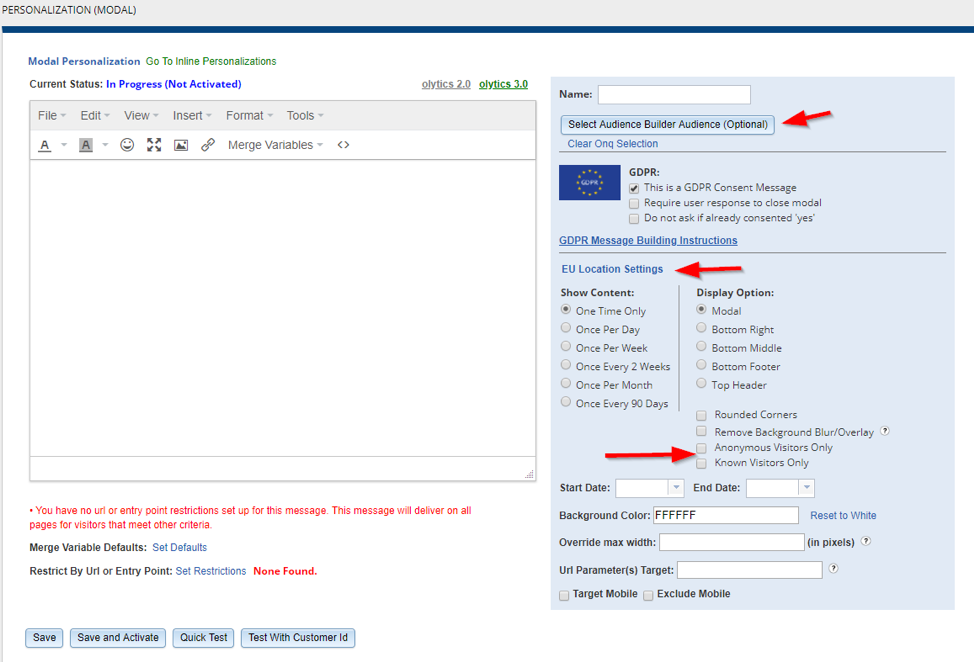This screenshot has height=662, width=974.
Task: Click Select Audience Builder Audience button
Action: [x=668, y=125]
